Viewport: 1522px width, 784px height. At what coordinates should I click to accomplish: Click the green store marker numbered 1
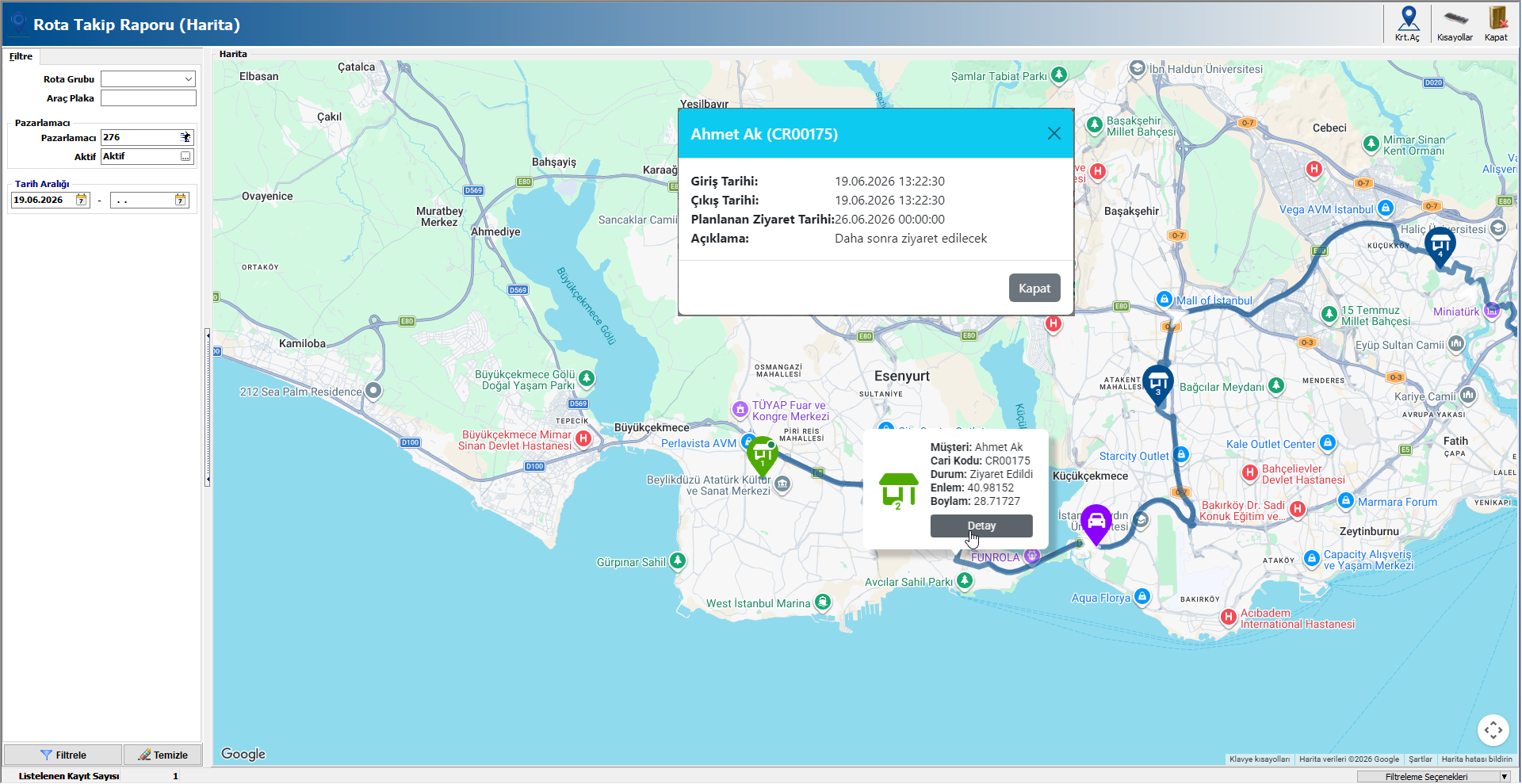click(763, 456)
